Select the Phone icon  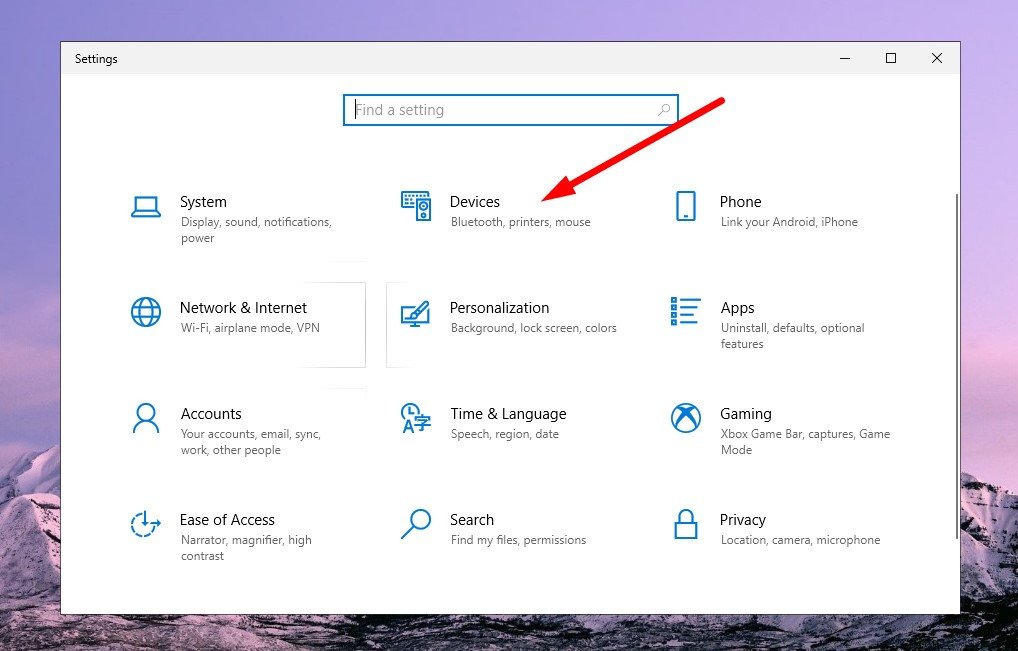685,205
